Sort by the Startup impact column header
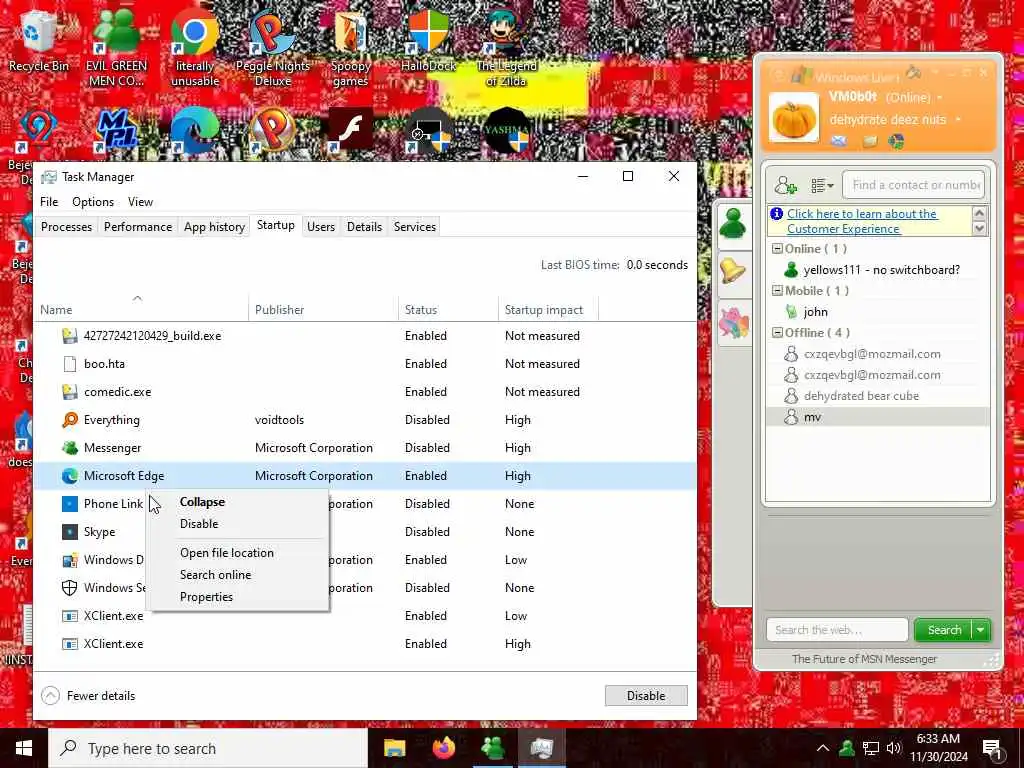The height and width of the screenshot is (768, 1024). pos(547,310)
